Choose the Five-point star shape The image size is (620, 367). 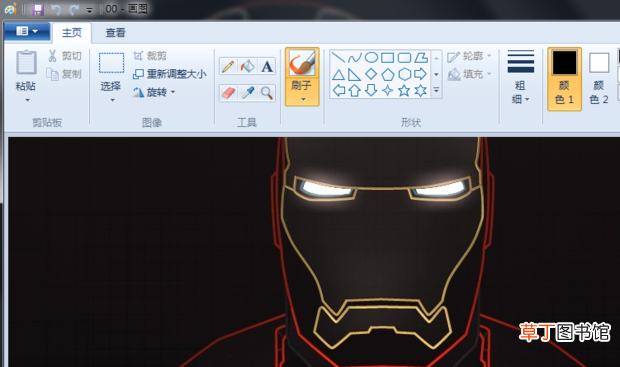coord(404,91)
